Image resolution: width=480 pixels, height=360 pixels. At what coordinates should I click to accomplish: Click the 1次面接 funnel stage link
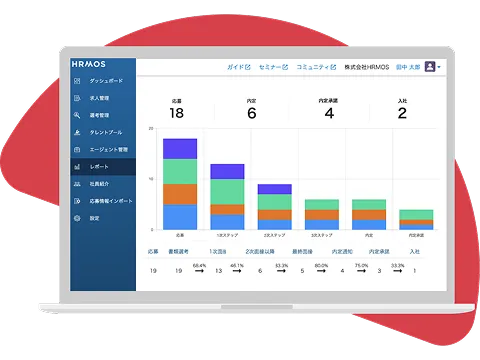[x=218, y=251]
